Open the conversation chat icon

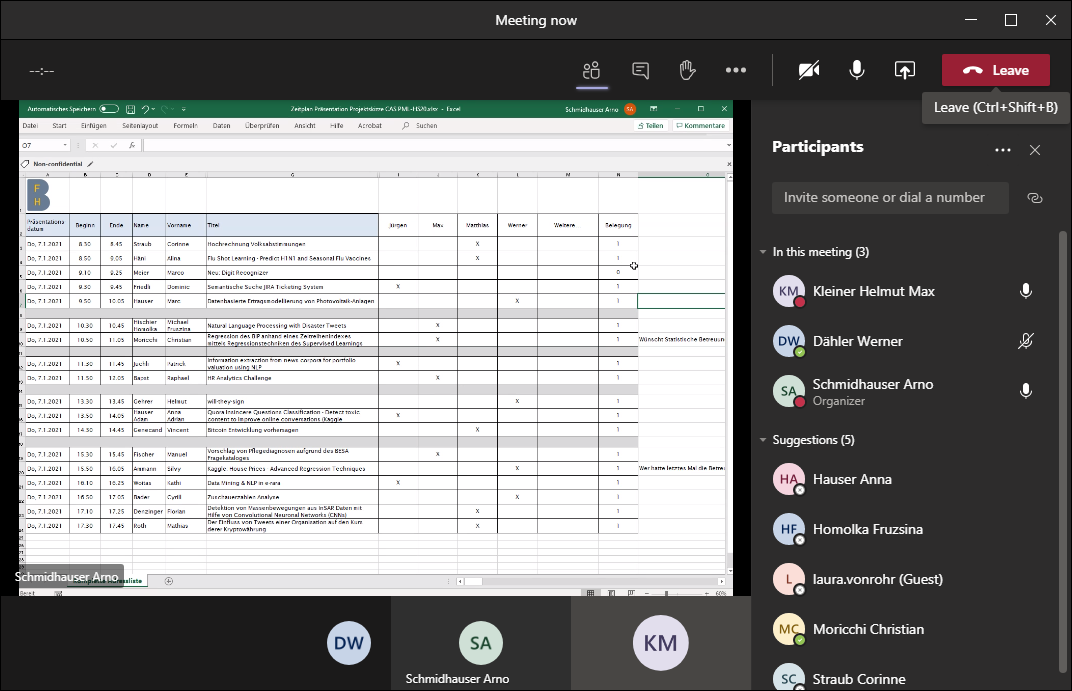641,70
